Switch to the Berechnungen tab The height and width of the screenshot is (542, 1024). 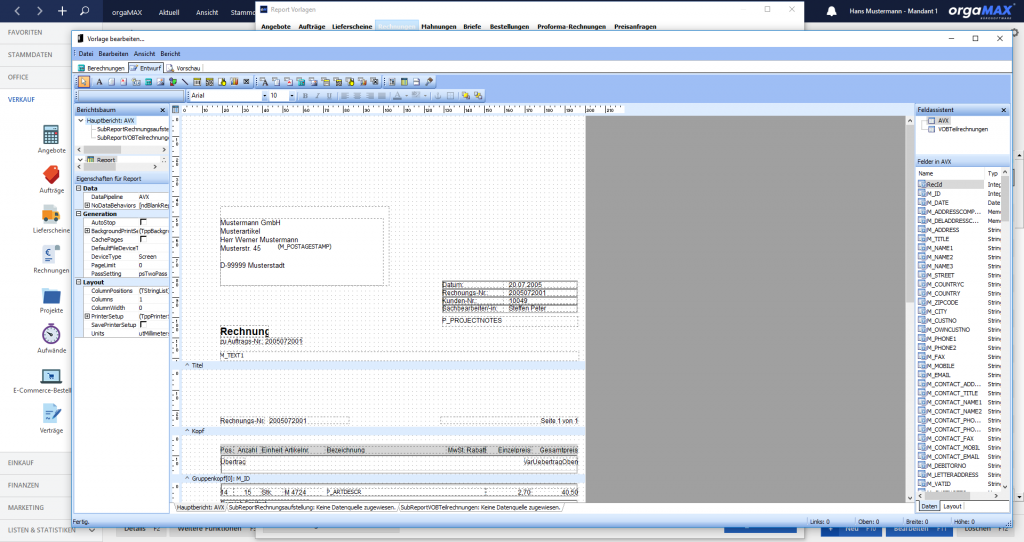click(x=101, y=68)
